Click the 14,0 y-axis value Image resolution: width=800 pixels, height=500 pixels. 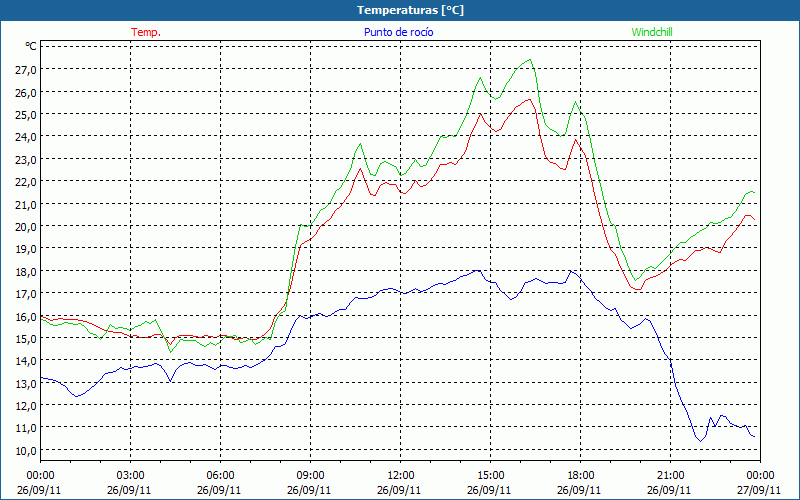point(26,361)
